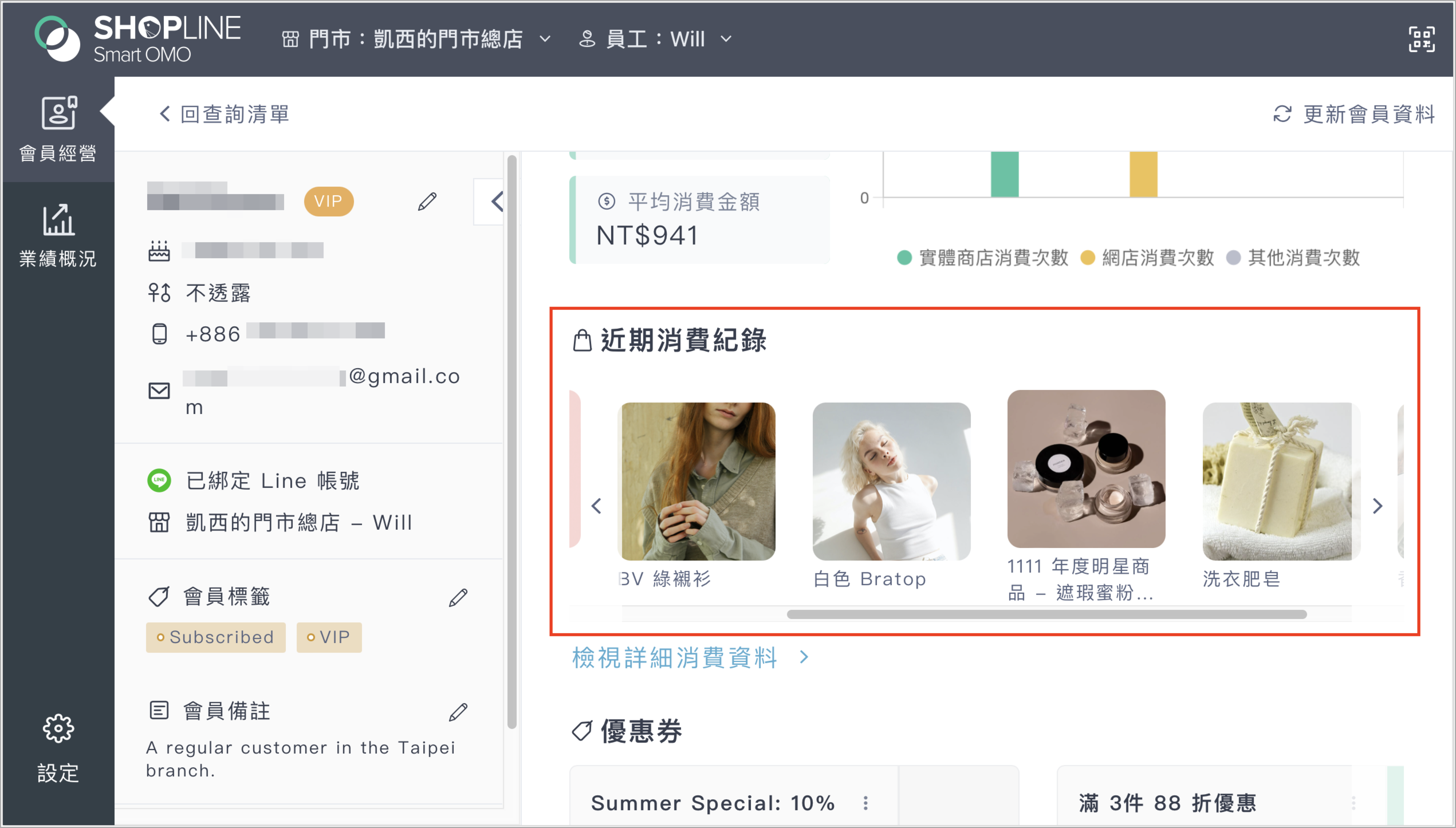This screenshot has height=828, width=1456.
Task: Edit 會員備註 with its pencil icon
Action: coord(458,711)
